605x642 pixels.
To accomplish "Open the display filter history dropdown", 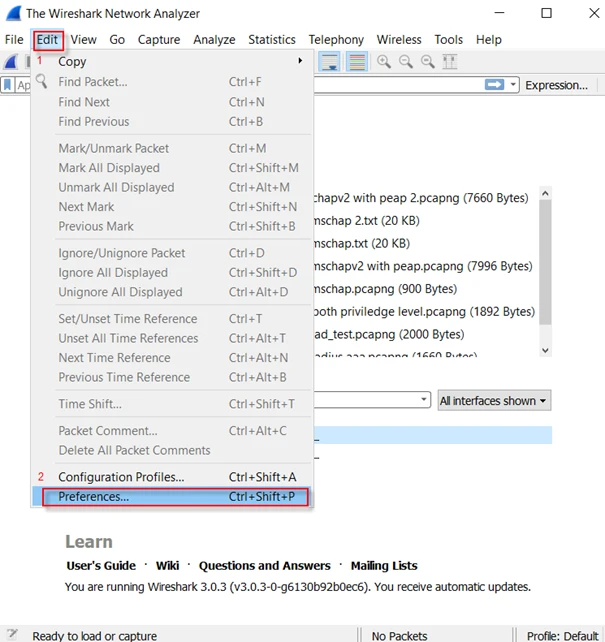I will (514, 85).
